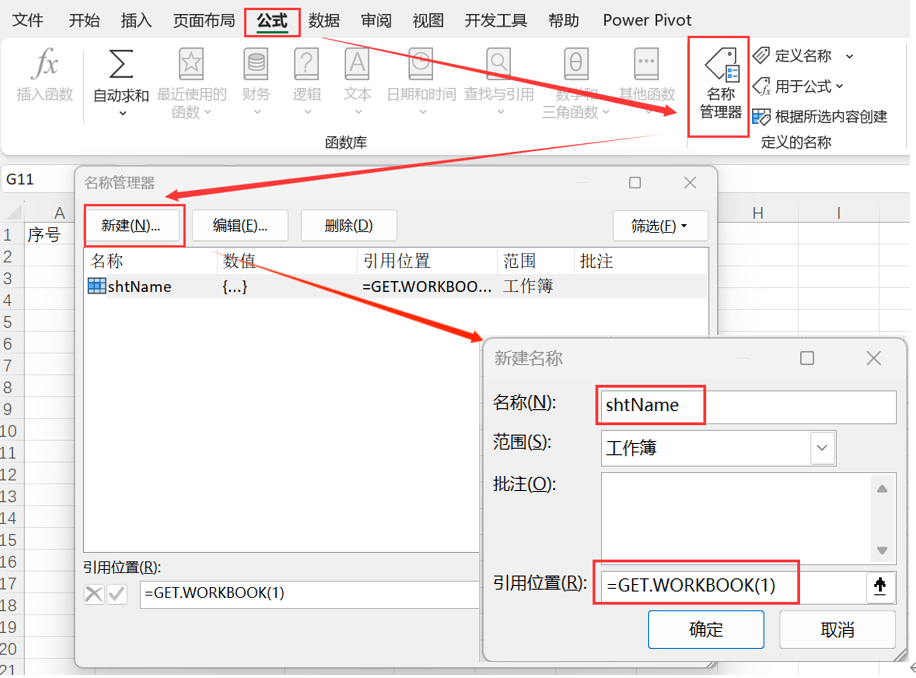Open the Filter dropdown in Name Manager
This screenshot has height=678, width=916.
point(660,225)
